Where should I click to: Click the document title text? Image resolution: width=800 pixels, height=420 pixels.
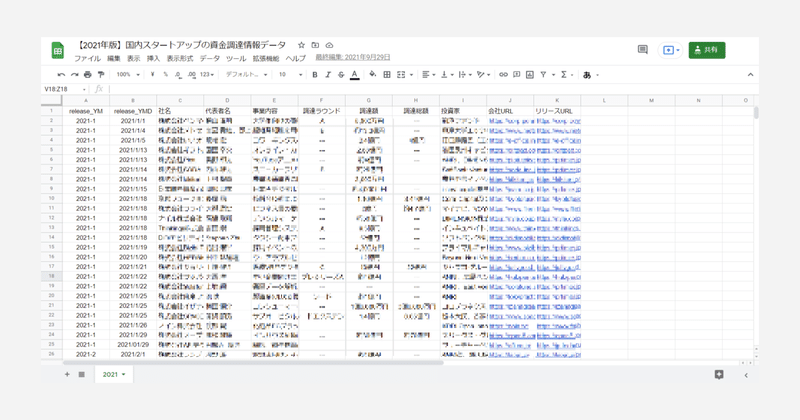pos(183,45)
